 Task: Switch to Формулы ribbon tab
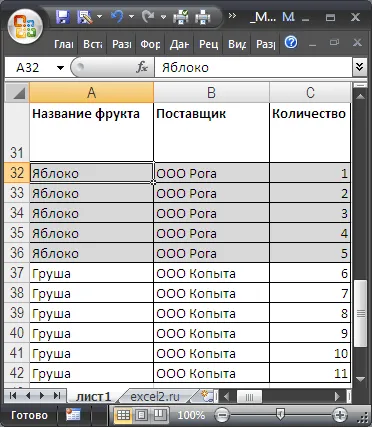(x=150, y=44)
